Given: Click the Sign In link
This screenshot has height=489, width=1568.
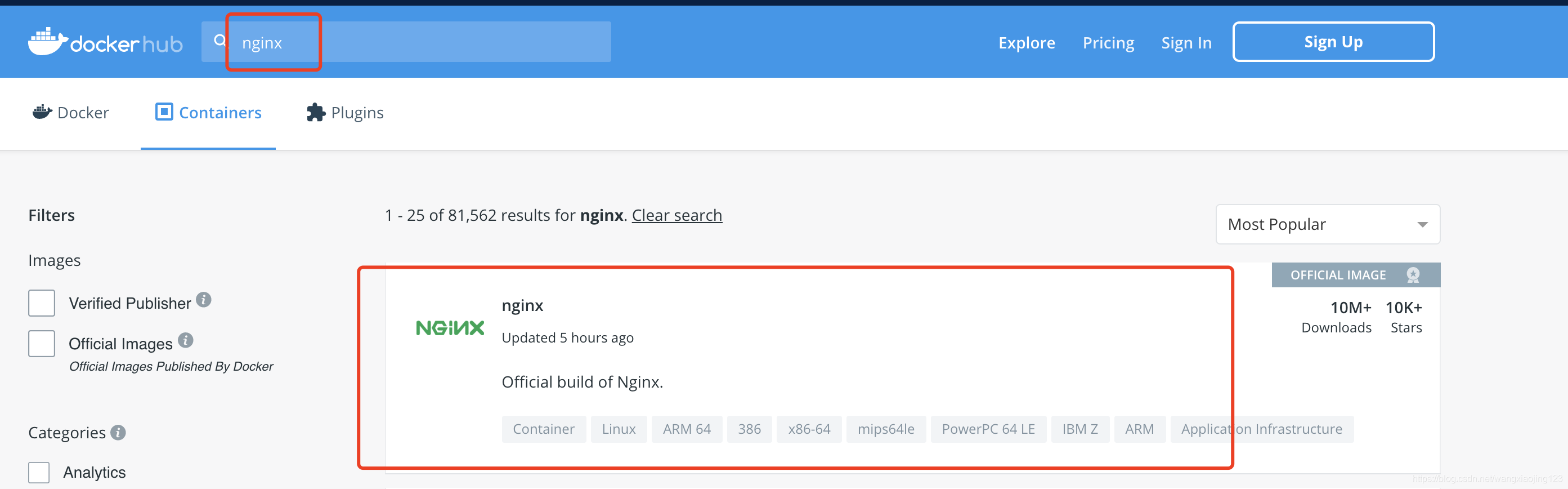Looking at the screenshot, I should coord(1186,43).
